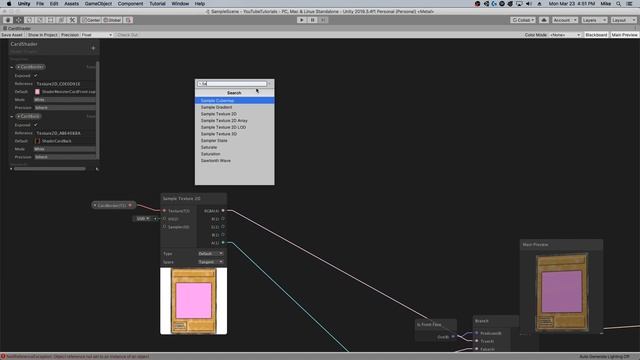Open macOS Notification Center icon
Viewport: 640px width, 360px height.
pyautogui.click(x=630, y=4)
